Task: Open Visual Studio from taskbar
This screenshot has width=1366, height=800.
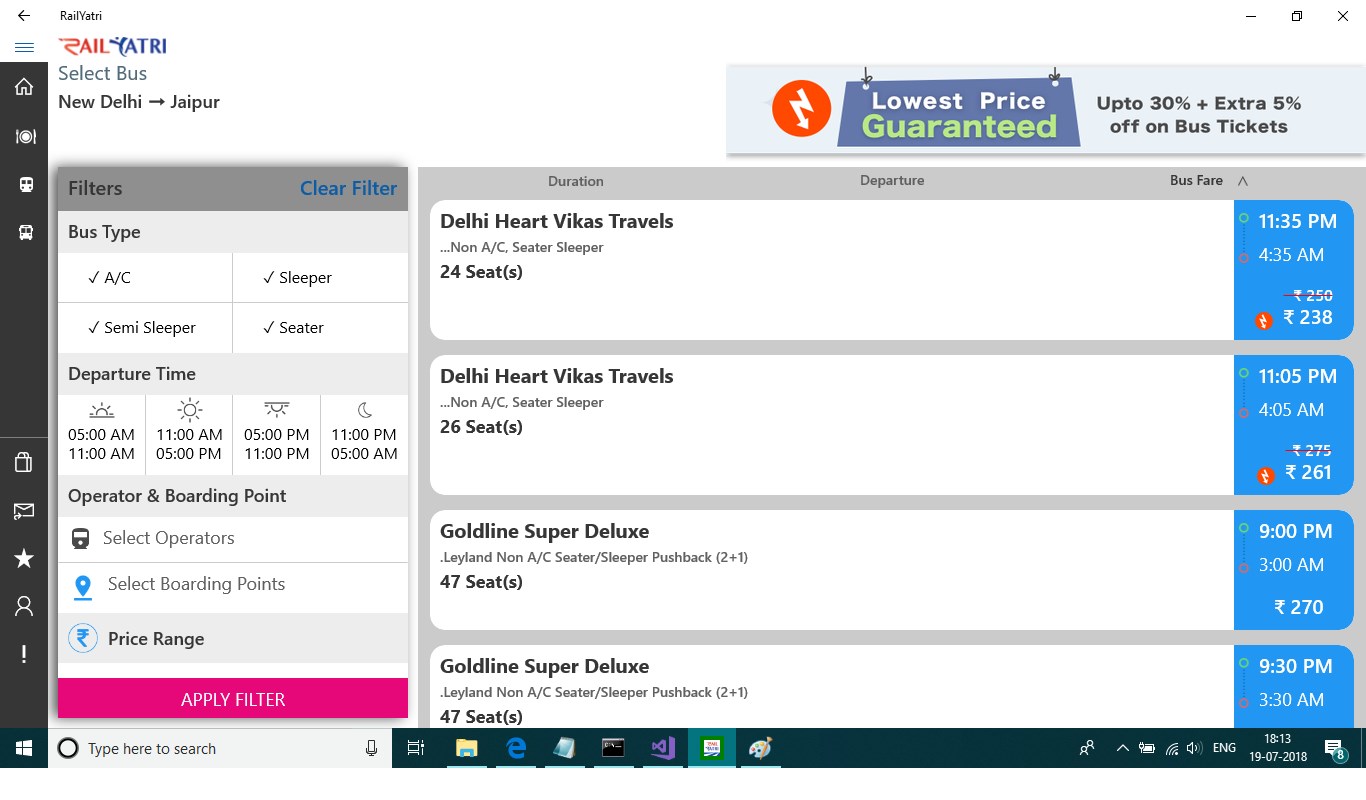Action: pos(663,748)
